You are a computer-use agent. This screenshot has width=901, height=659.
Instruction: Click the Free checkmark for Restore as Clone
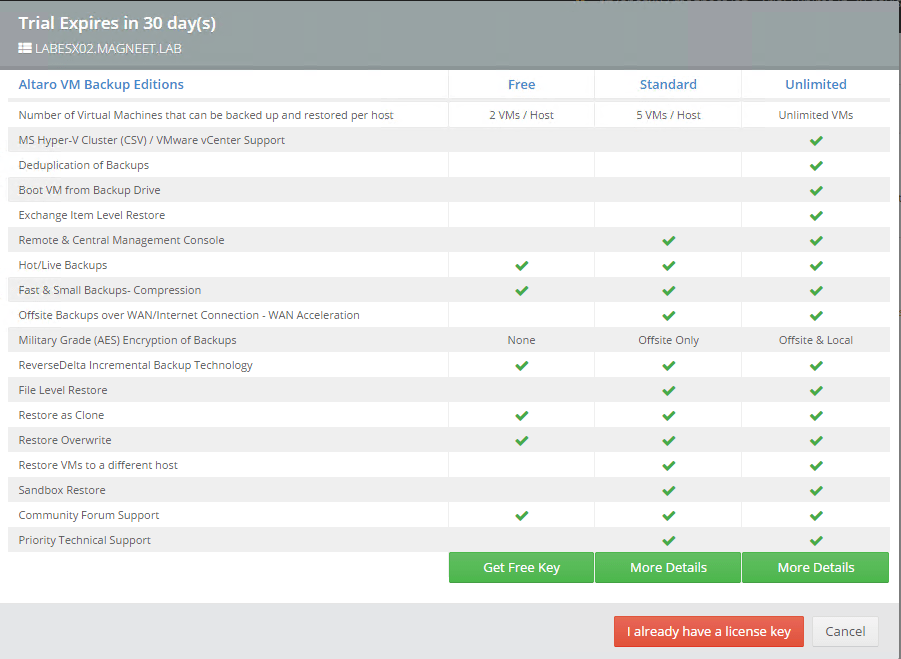pos(521,415)
